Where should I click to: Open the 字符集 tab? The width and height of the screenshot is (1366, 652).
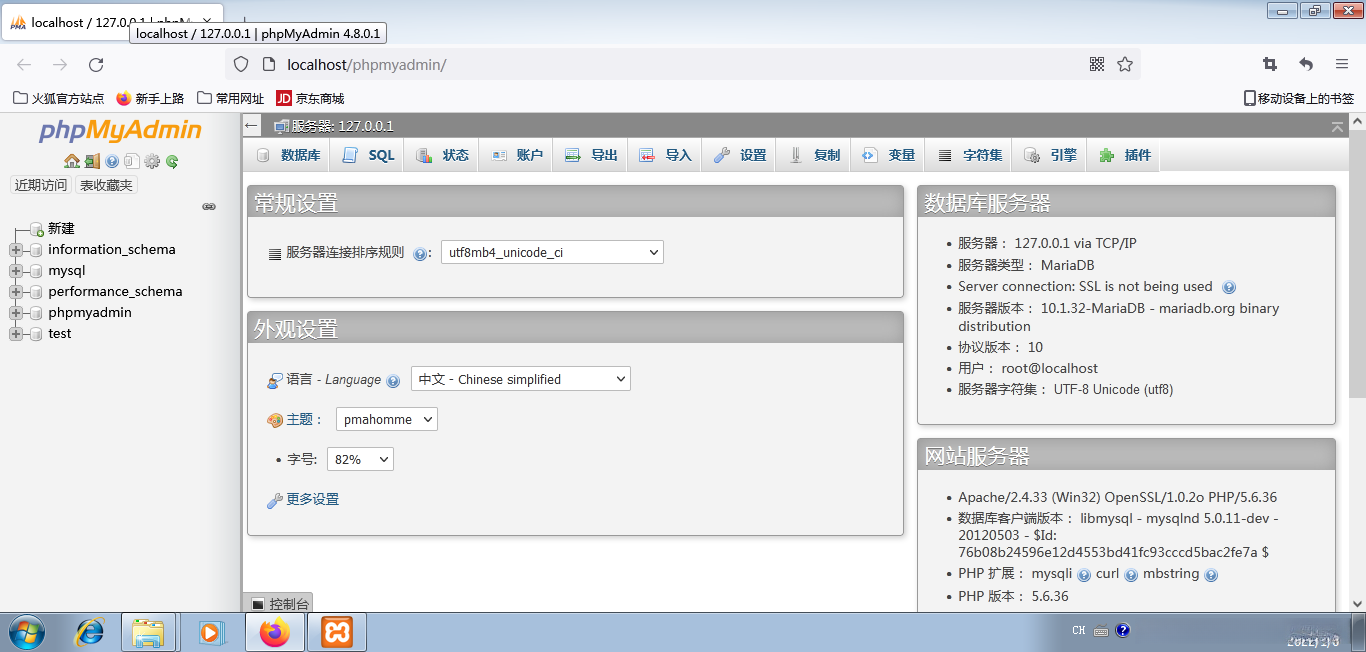(x=969, y=155)
